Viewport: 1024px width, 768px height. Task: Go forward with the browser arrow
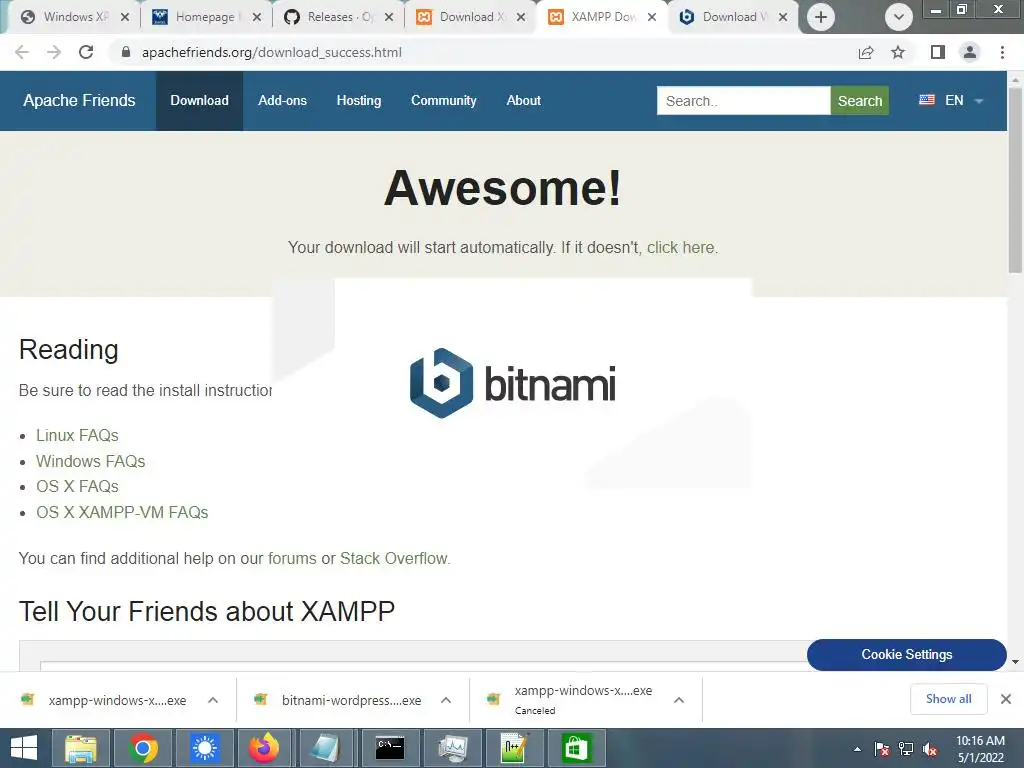tap(54, 52)
